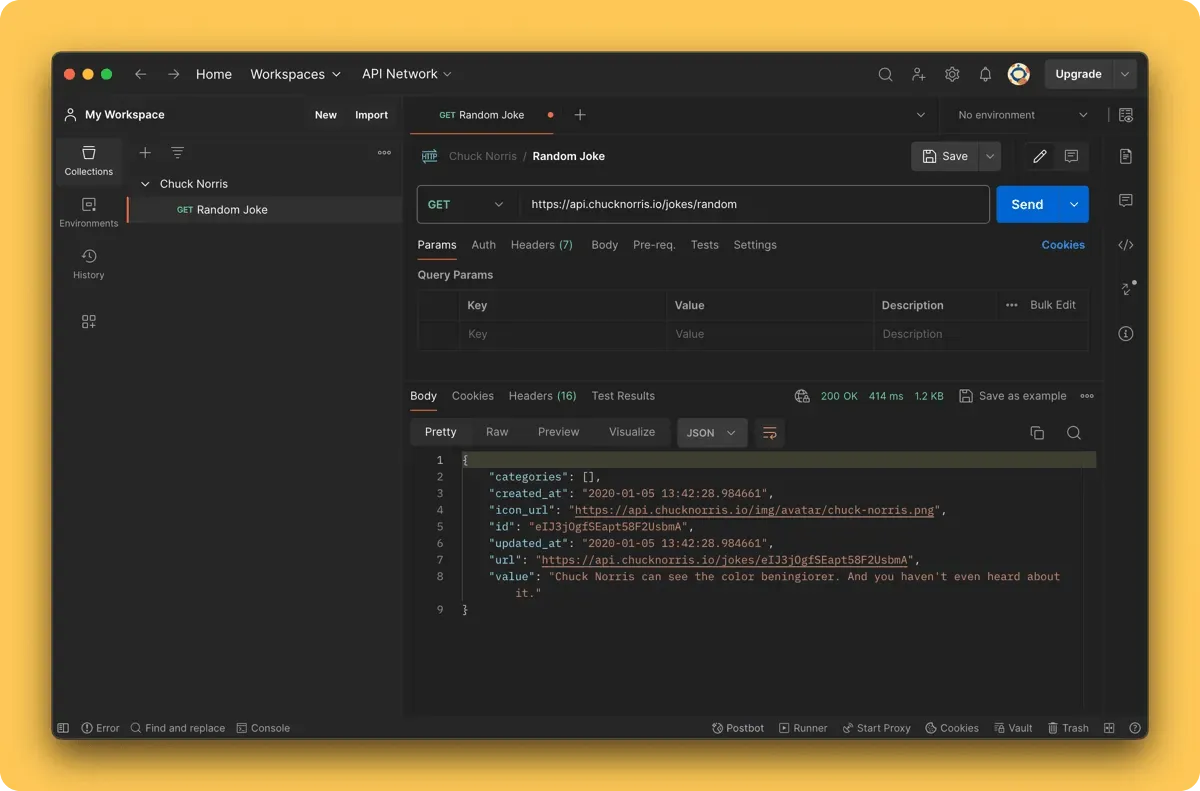Image resolution: width=1200 pixels, height=791 pixels.
Task: Expand the No environment selector
Action: point(1022,115)
